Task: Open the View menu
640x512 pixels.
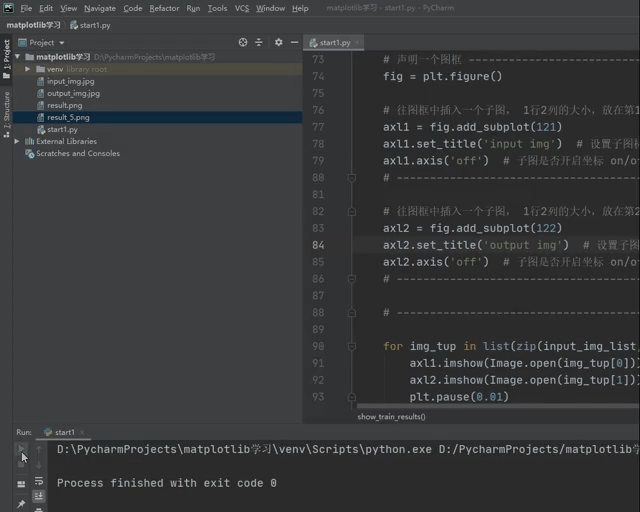Action: coord(69,8)
